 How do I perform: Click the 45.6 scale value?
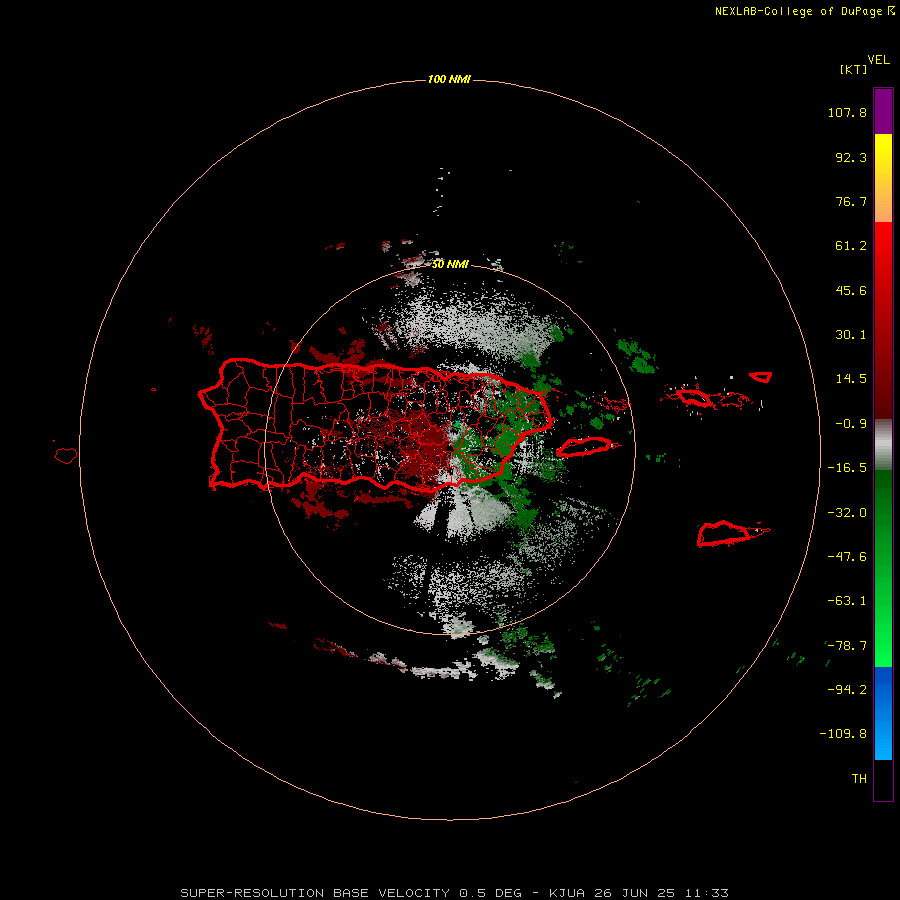[851, 290]
